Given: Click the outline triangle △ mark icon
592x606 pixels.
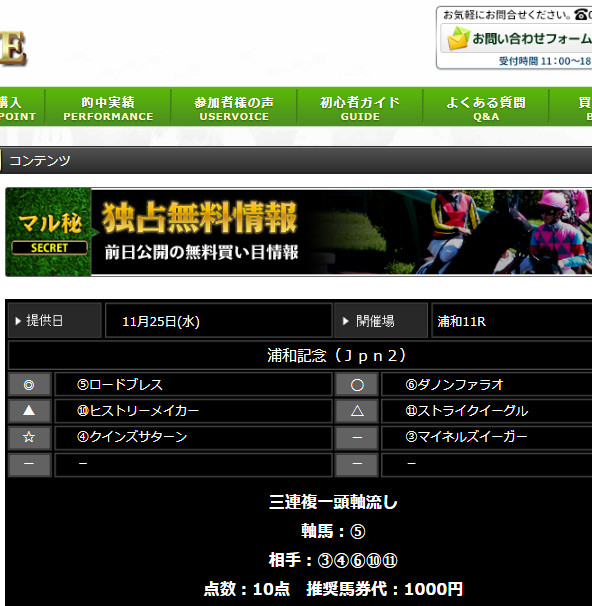Looking at the screenshot, I should click(x=357, y=410).
